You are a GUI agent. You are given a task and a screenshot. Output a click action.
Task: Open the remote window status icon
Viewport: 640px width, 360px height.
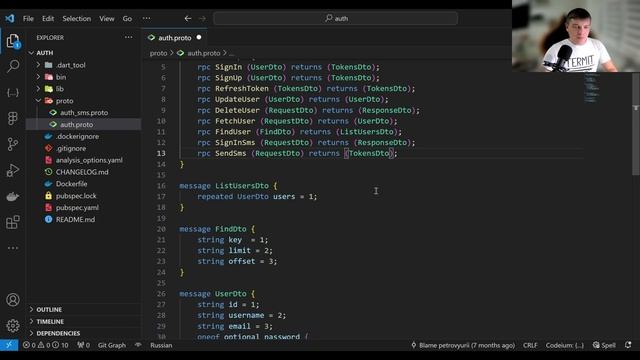point(9,345)
